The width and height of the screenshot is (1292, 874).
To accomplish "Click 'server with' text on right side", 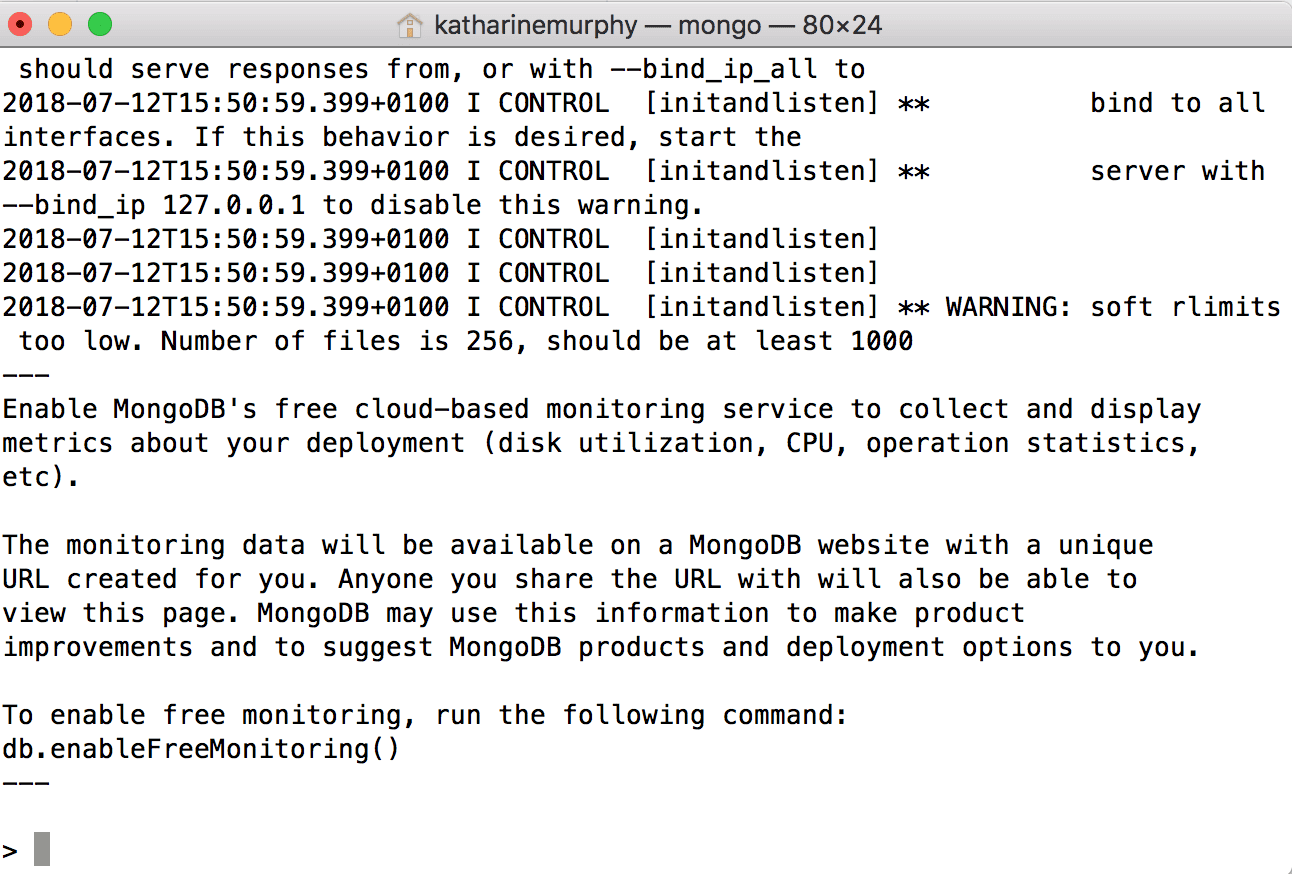I will click(x=1177, y=171).
